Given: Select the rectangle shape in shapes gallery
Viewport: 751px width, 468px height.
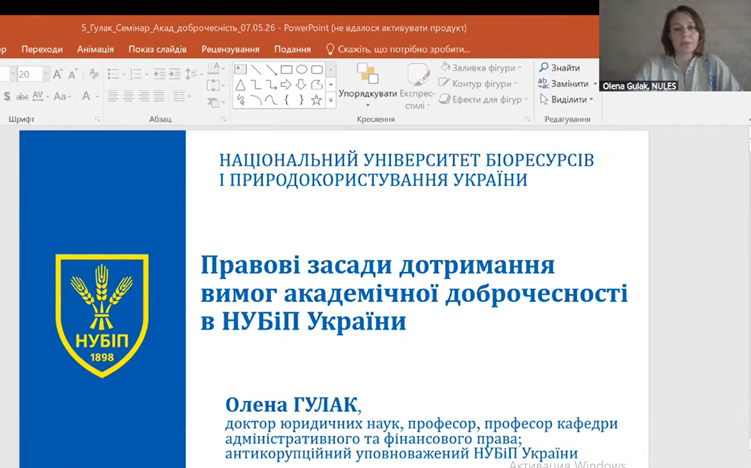Looking at the screenshot, I should (286, 70).
